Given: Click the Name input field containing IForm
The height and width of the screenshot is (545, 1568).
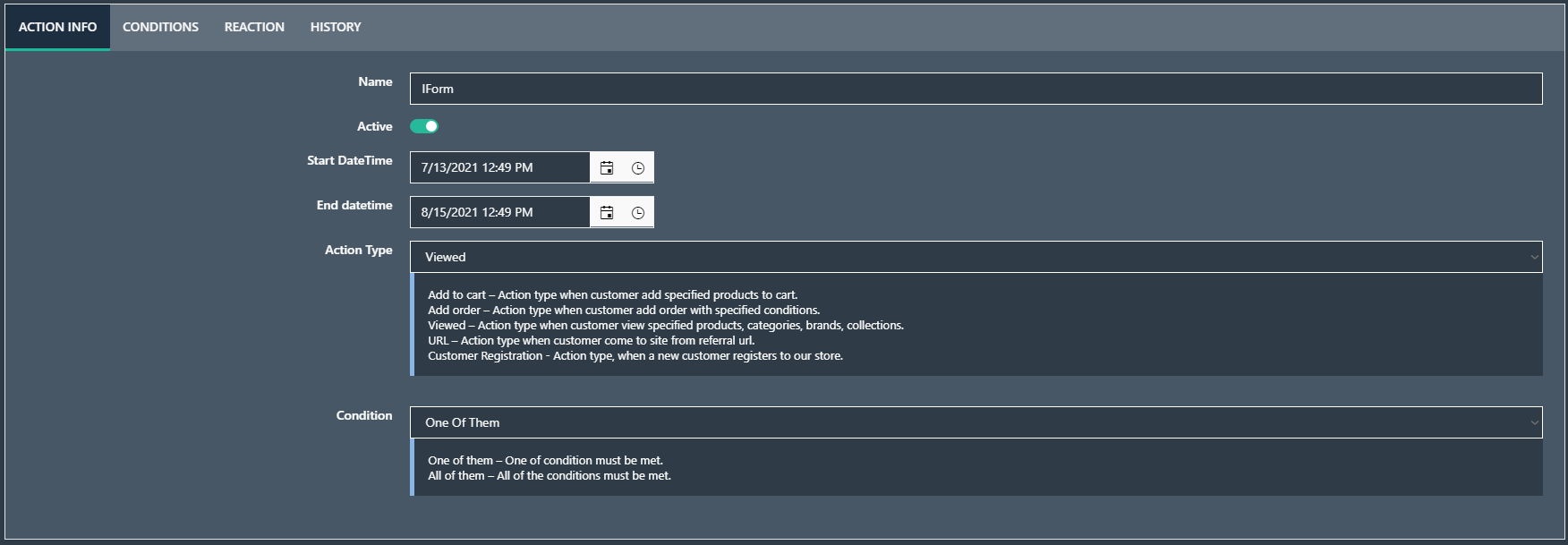Looking at the screenshot, I should (976, 89).
